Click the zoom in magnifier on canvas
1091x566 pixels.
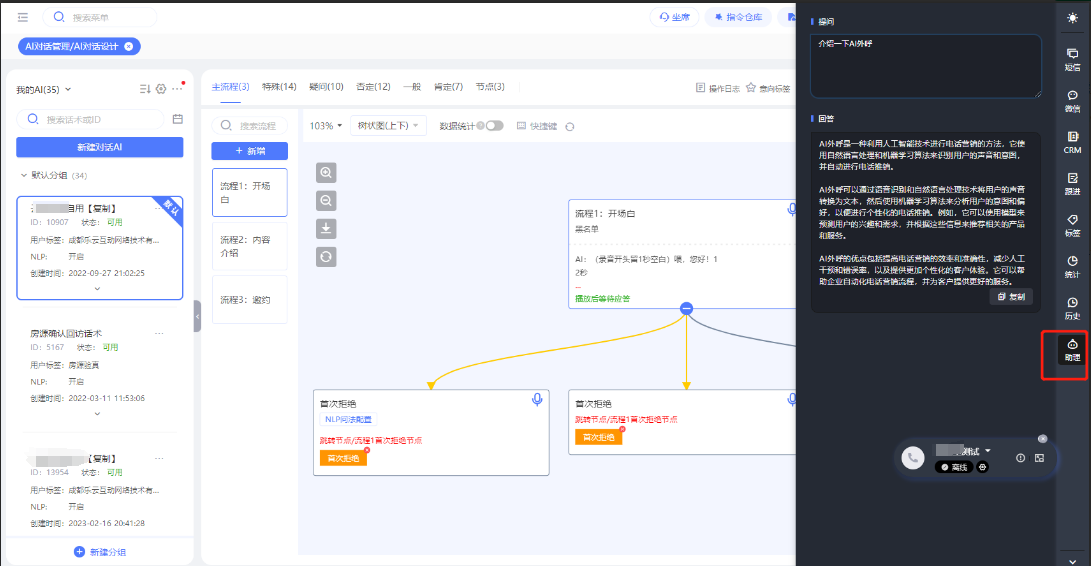click(326, 173)
